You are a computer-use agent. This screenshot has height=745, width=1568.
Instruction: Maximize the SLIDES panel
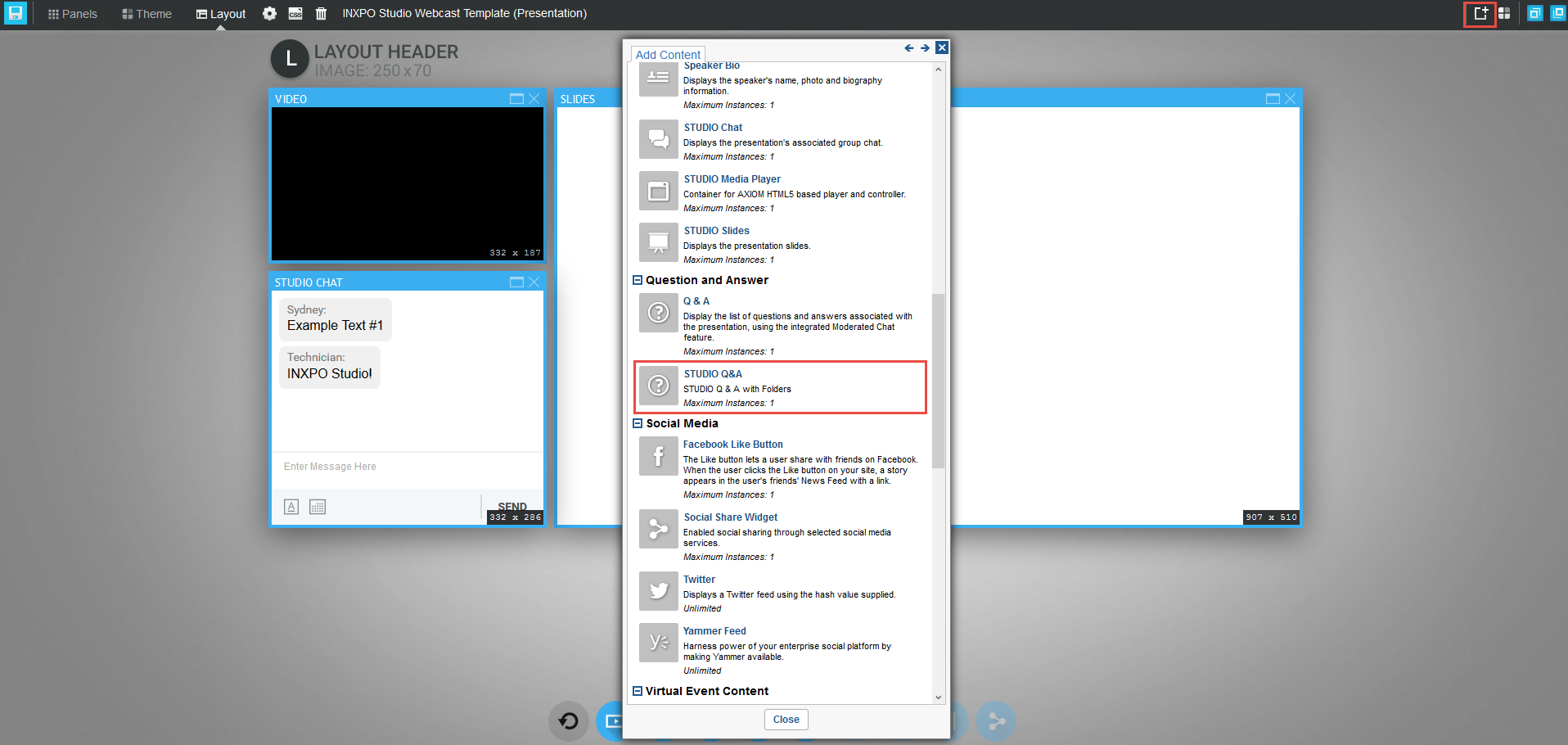pyautogui.click(x=1273, y=99)
